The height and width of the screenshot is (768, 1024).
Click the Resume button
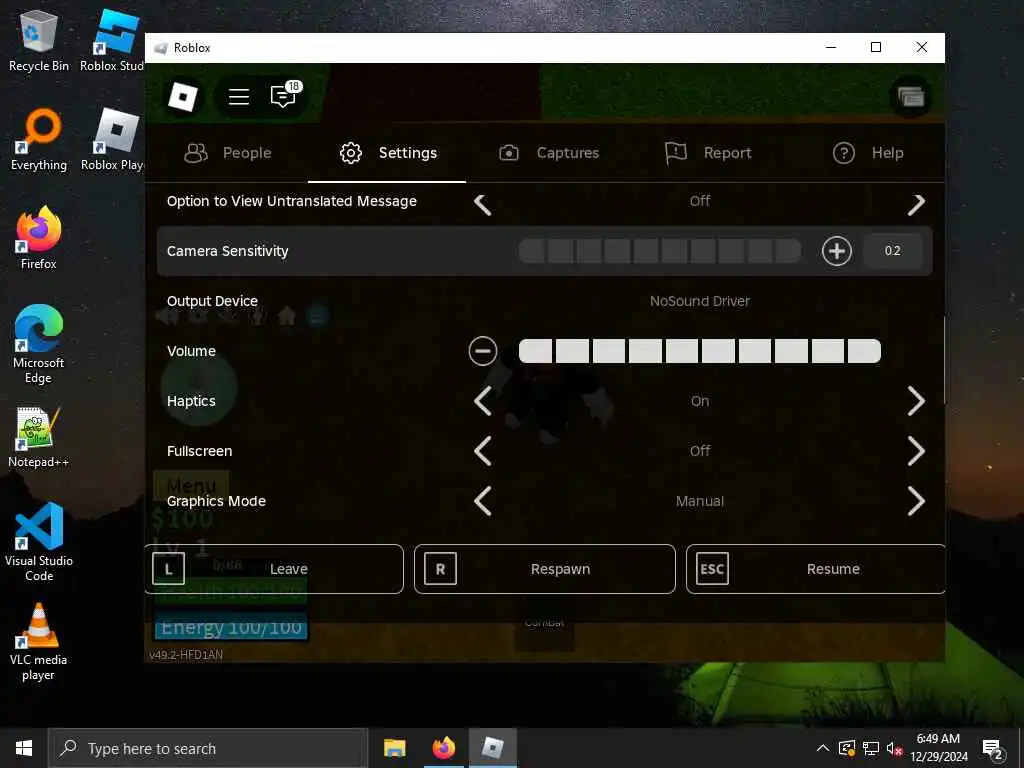pyautogui.click(x=815, y=569)
